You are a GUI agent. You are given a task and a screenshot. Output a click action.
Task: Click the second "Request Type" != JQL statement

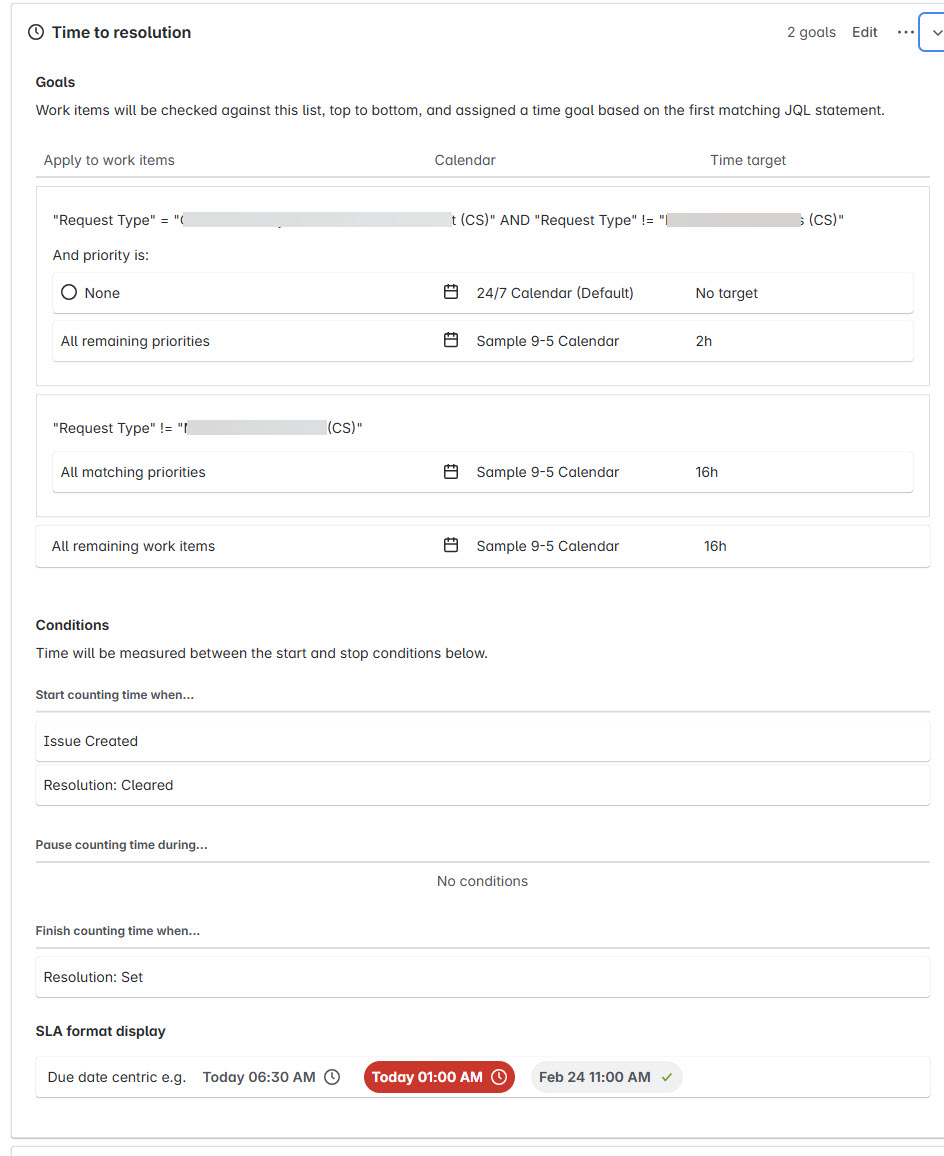click(x=207, y=428)
